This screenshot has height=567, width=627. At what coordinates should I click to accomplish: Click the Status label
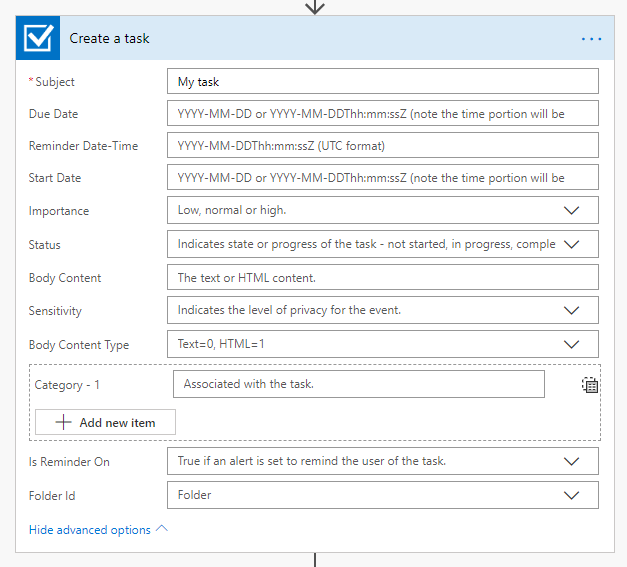click(x=44, y=245)
